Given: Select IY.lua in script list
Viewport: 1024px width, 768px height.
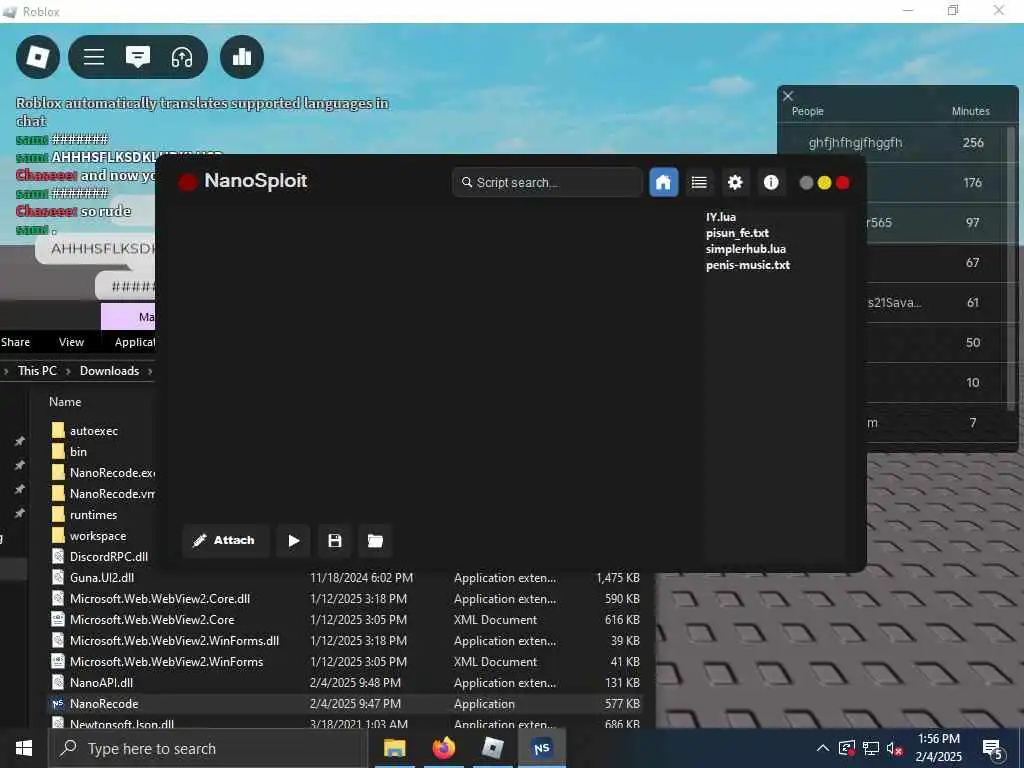Looking at the screenshot, I should 721,217.
